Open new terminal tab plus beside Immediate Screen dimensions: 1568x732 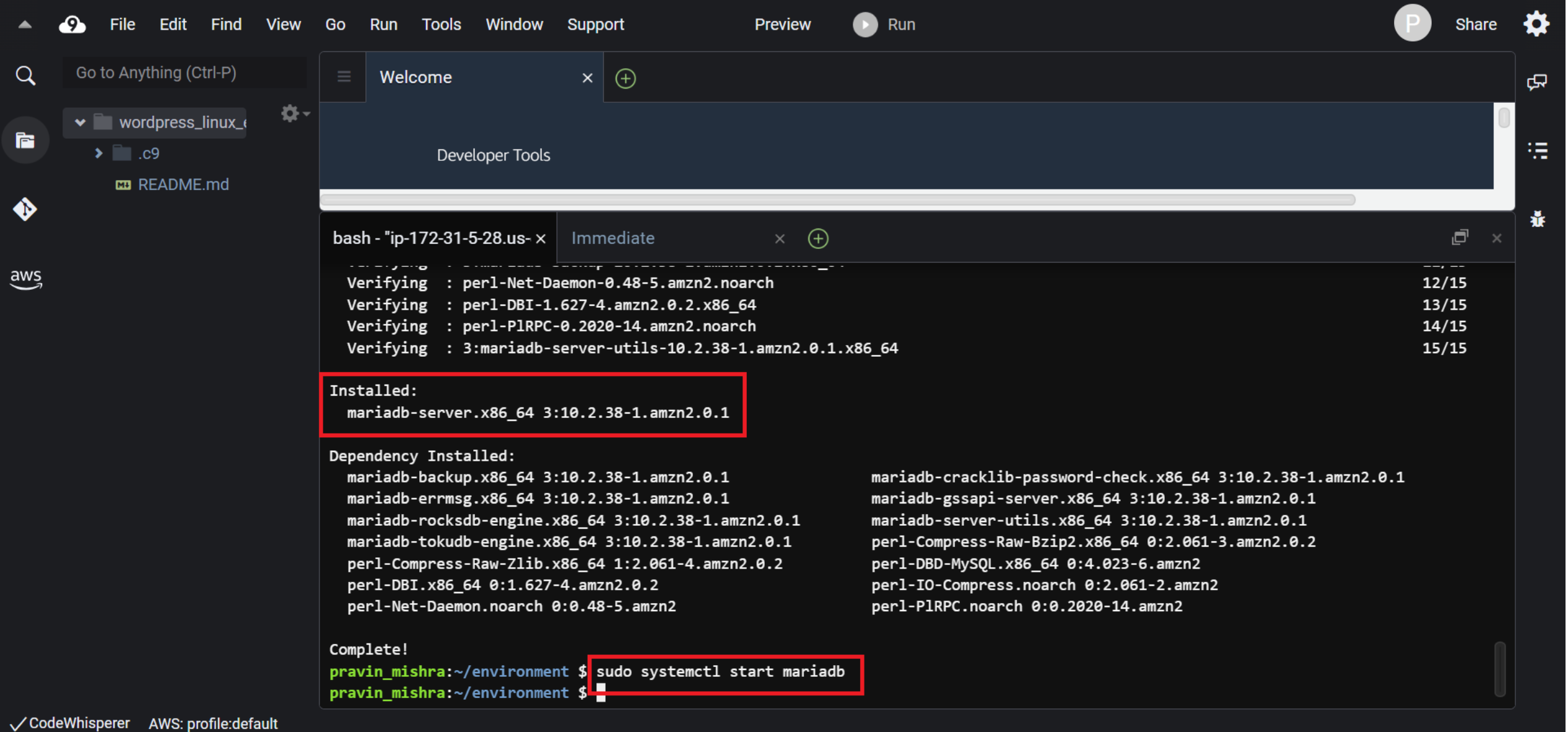point(818,238)
